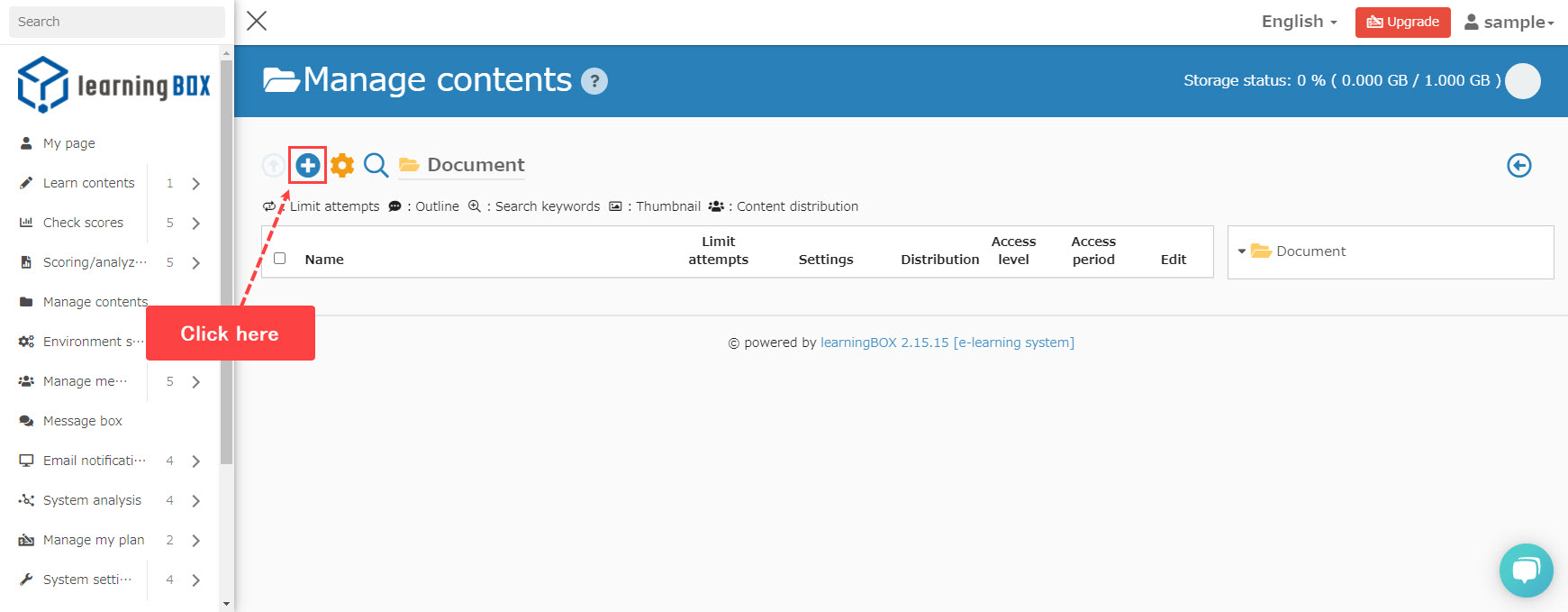1568x612 pixels.
Task: Click the circled back arrow icon
Action: pos(1518,165)
